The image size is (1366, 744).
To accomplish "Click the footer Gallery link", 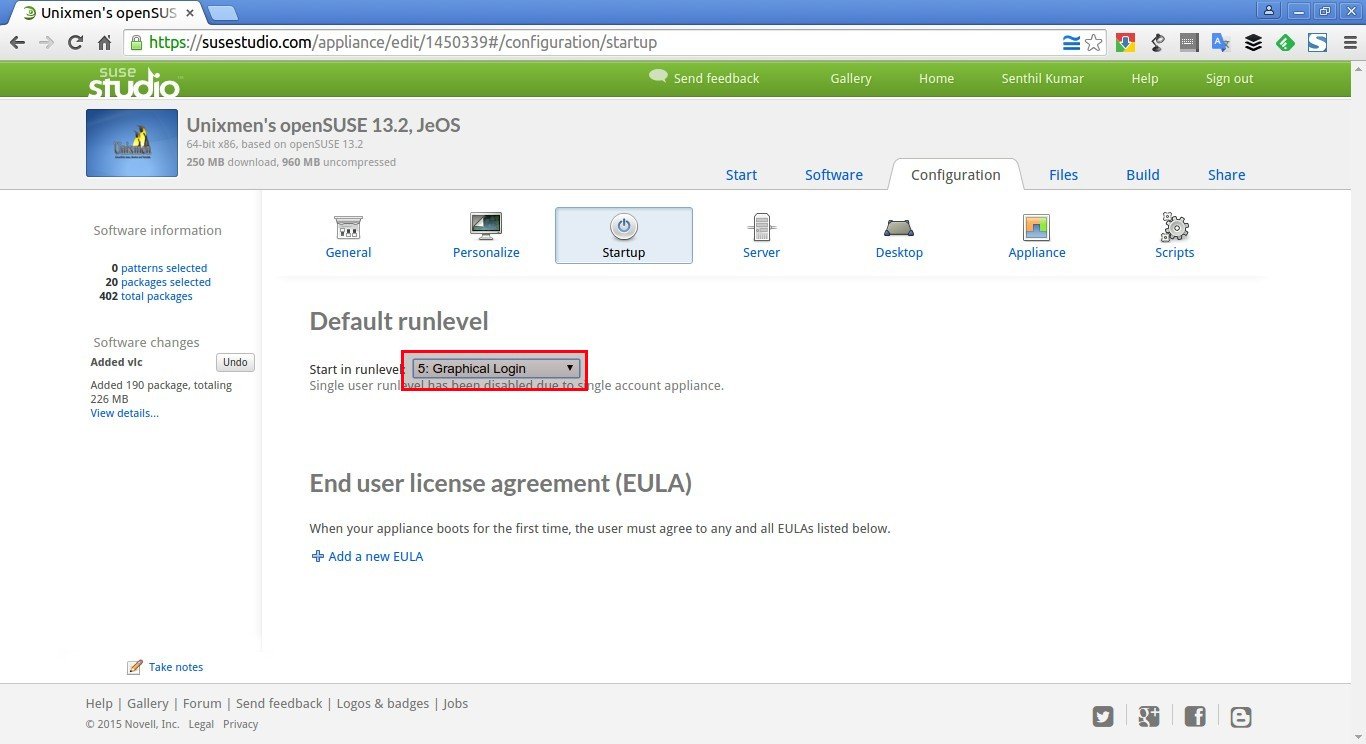I will coord(148,703).
